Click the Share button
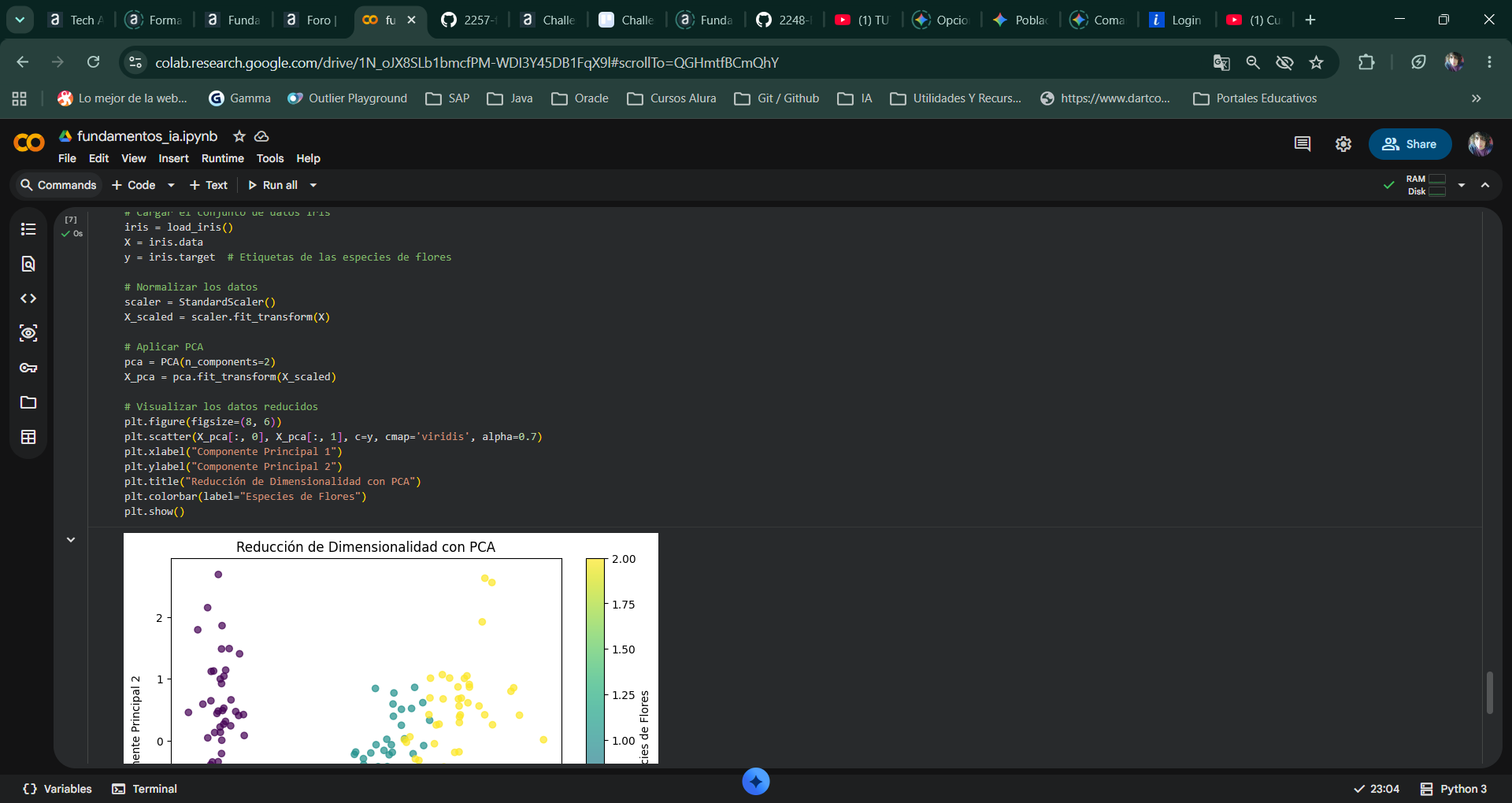 click(x=1410, y=144)
